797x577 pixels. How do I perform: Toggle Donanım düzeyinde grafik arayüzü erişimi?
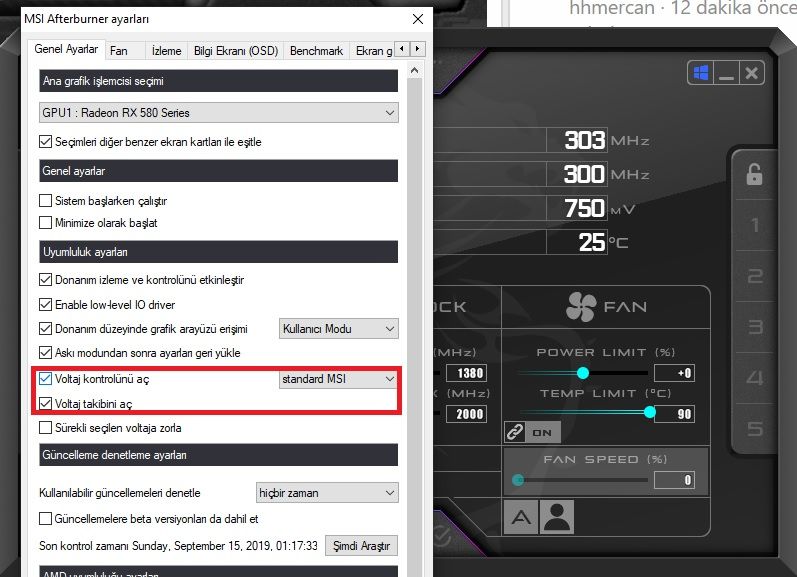(45, 329)
